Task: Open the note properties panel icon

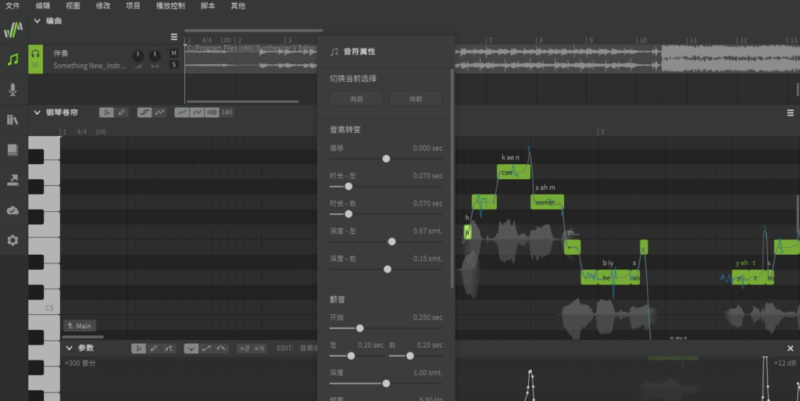Action: (x=13, y=59)
